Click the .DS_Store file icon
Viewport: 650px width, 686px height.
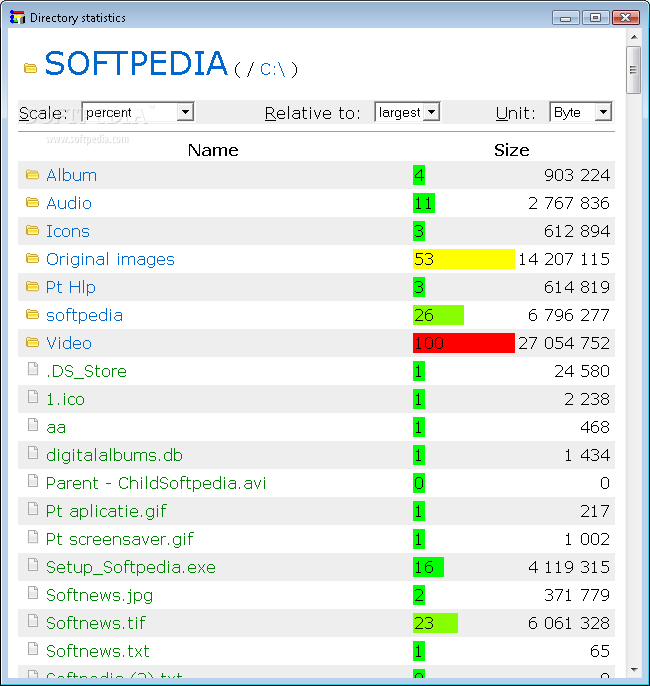33,369
